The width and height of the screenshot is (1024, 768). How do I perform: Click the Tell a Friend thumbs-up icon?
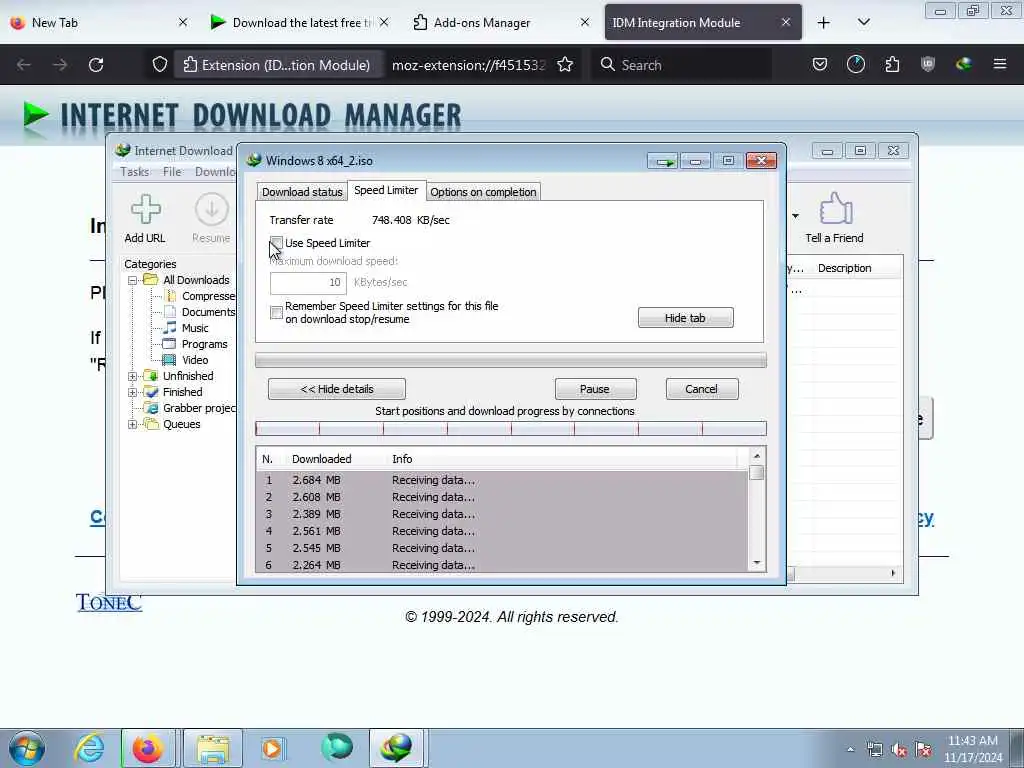tap(835, 208)
